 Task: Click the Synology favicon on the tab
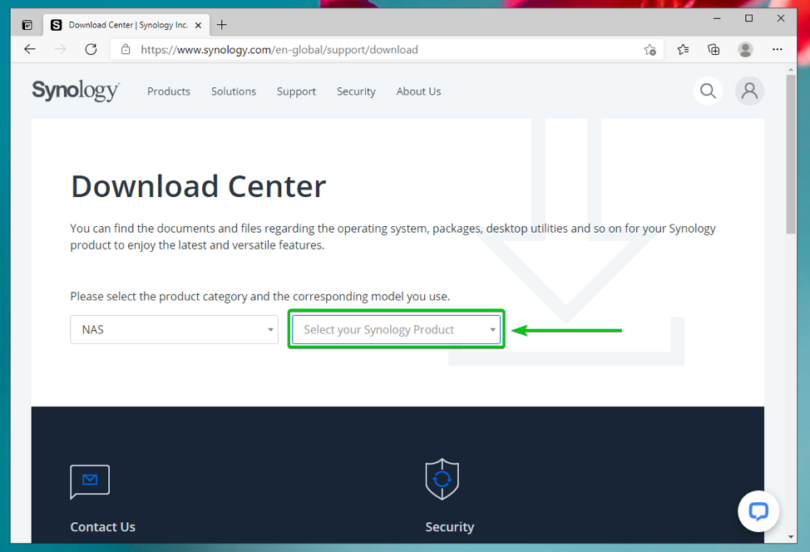56,25
